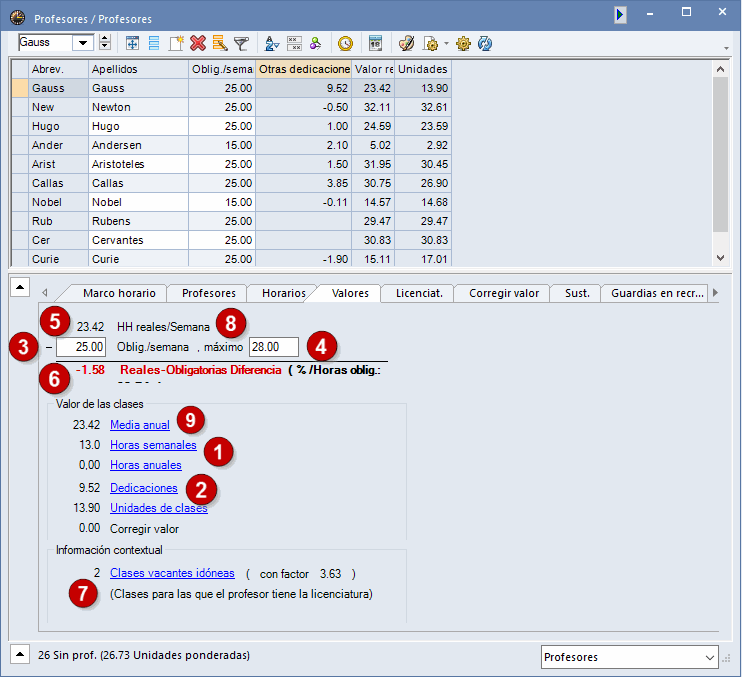Viewport: 742px width, 677px height.
Task: Open the arrow beside the page settings icon
Action: [446, 44]
